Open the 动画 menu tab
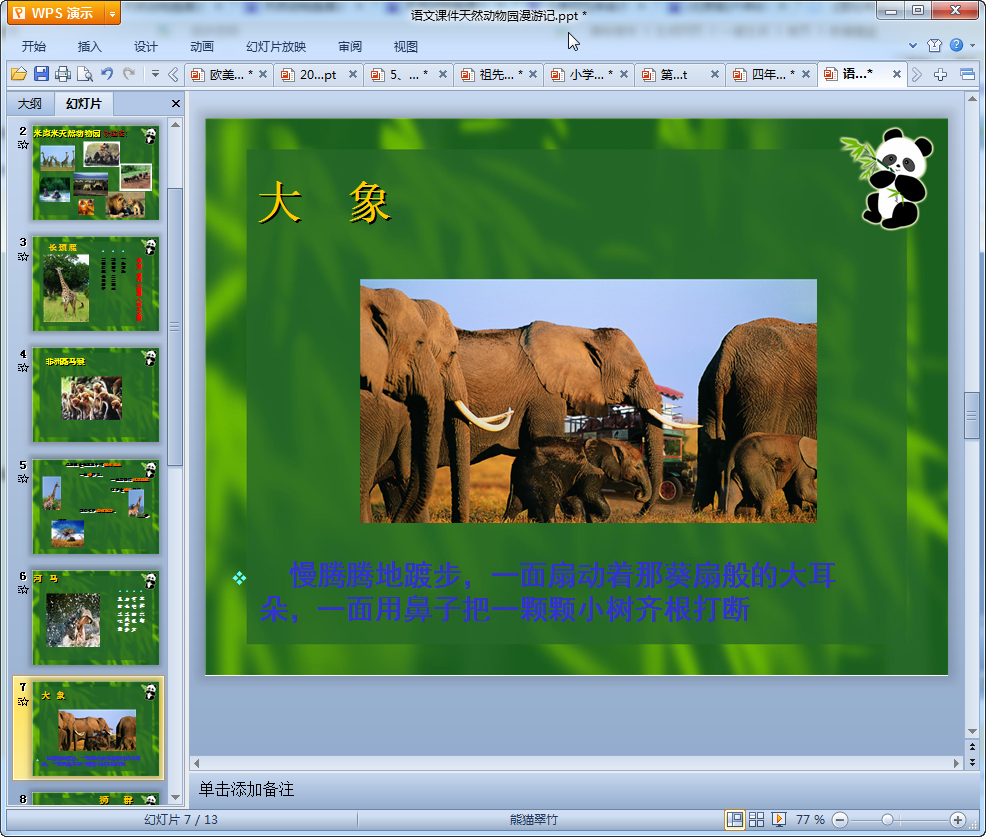 (202, 47)
